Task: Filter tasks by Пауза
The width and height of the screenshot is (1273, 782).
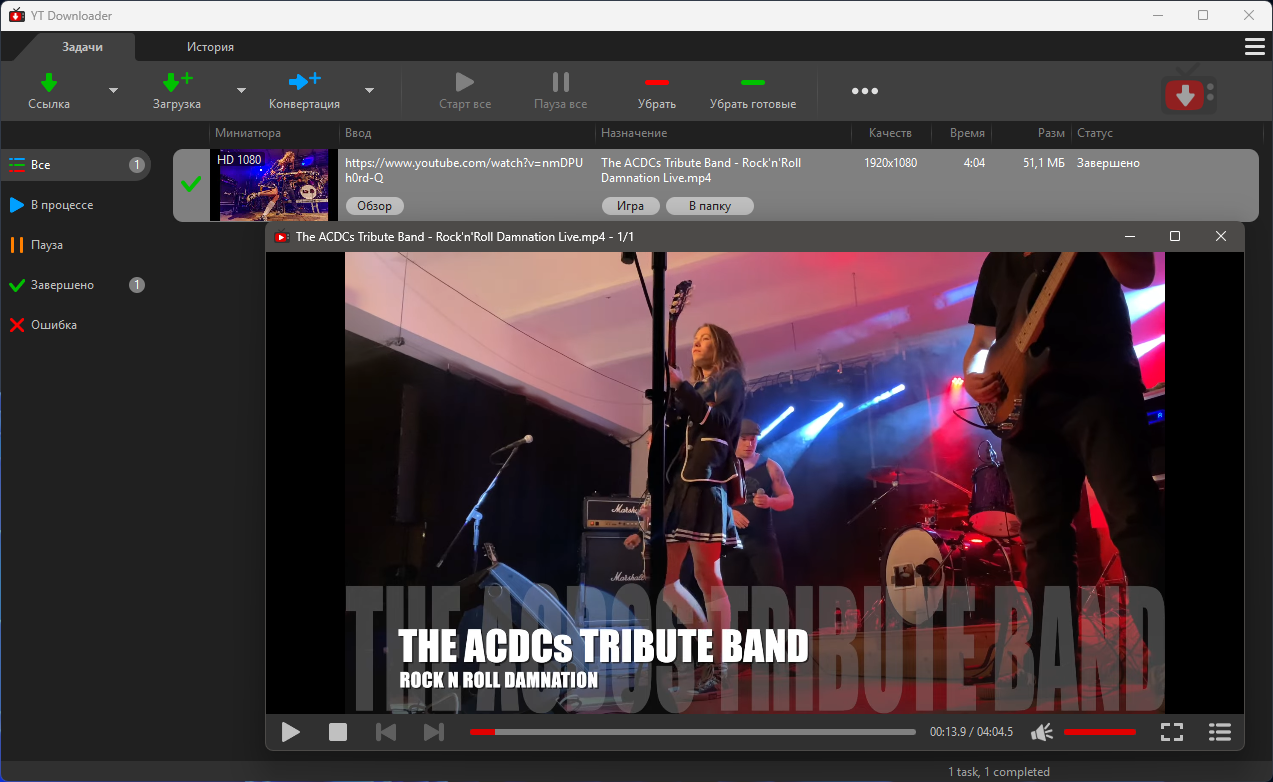Action: [76, 245]
